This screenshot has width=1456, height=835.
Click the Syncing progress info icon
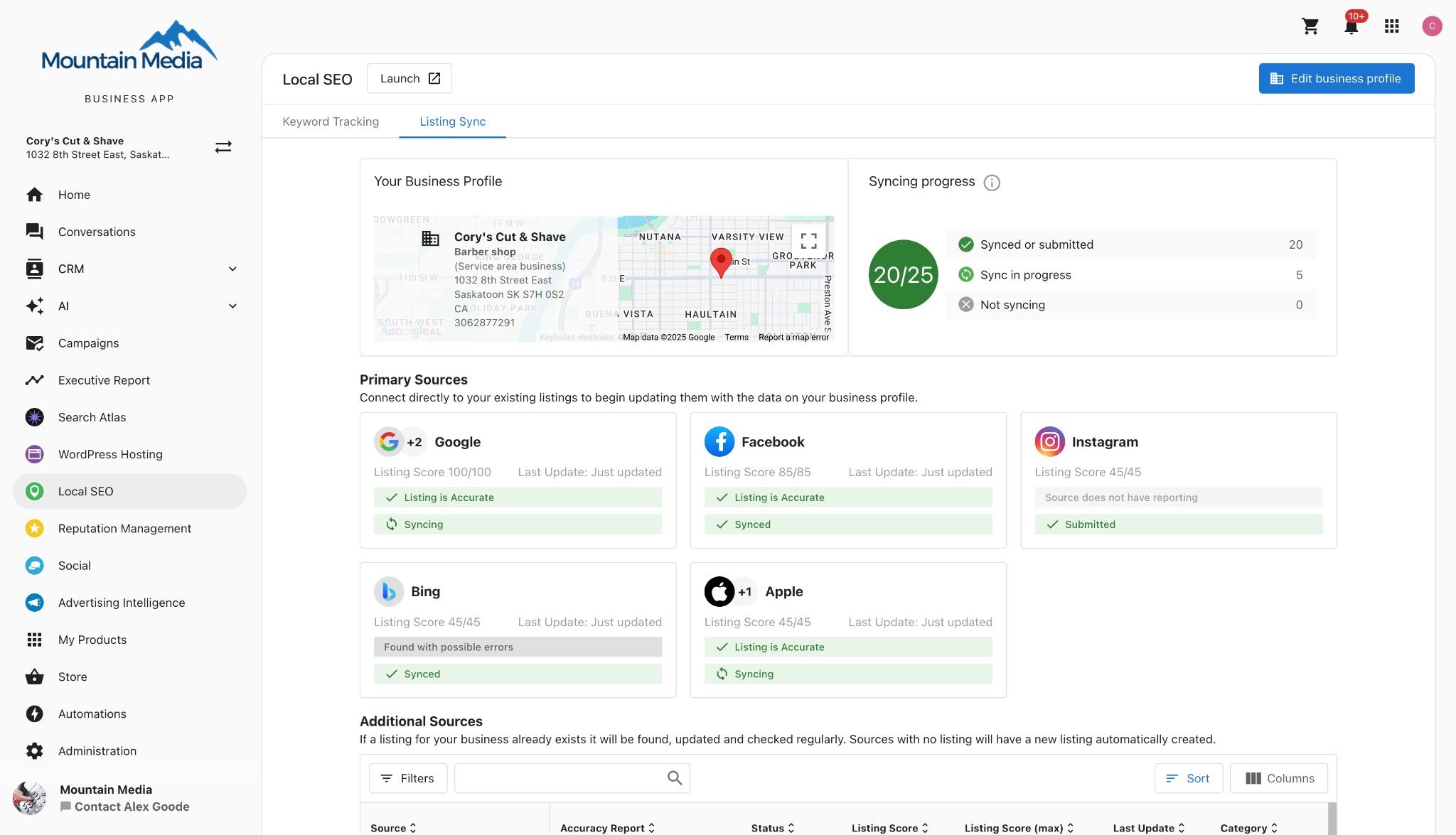(x=992, y=183)
